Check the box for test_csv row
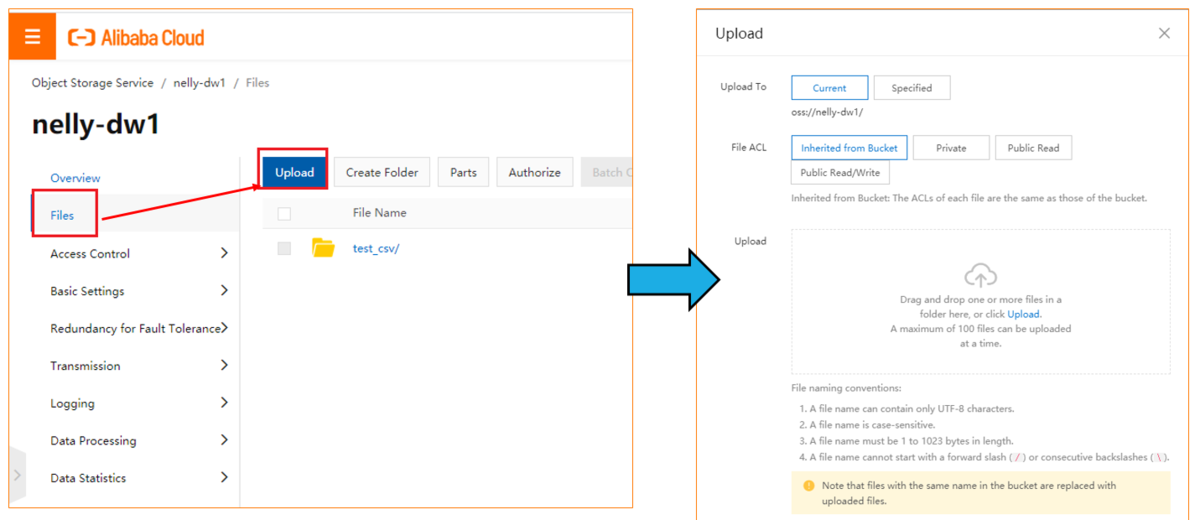Screen dimensions: 1200x520 click(x=284, y=248)
